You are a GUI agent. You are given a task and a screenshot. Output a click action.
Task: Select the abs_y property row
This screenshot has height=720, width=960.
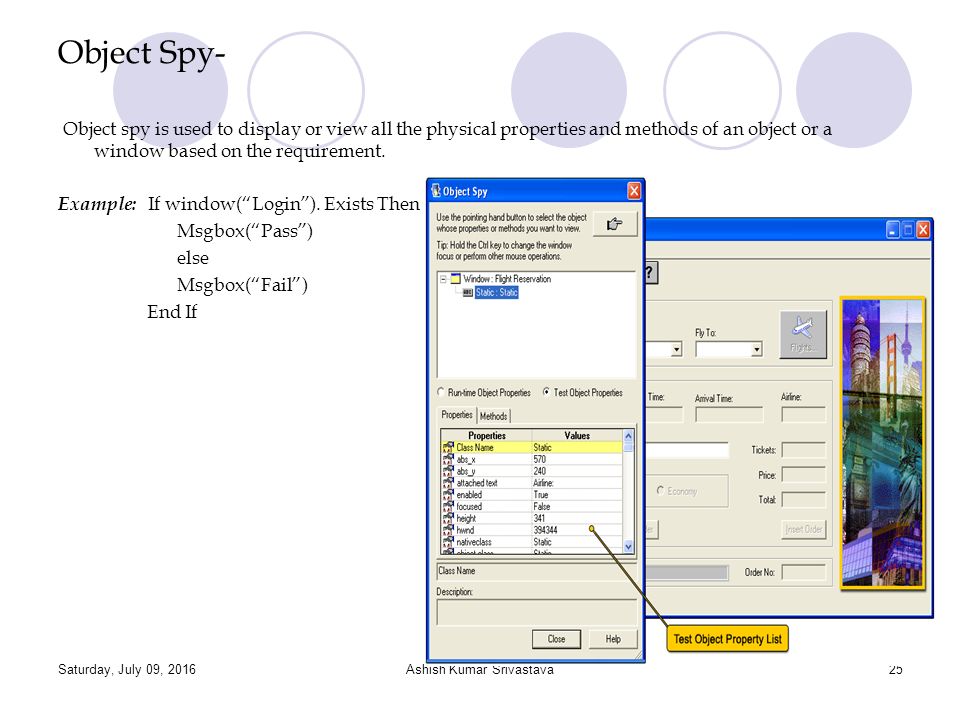(x=531, y=471)
